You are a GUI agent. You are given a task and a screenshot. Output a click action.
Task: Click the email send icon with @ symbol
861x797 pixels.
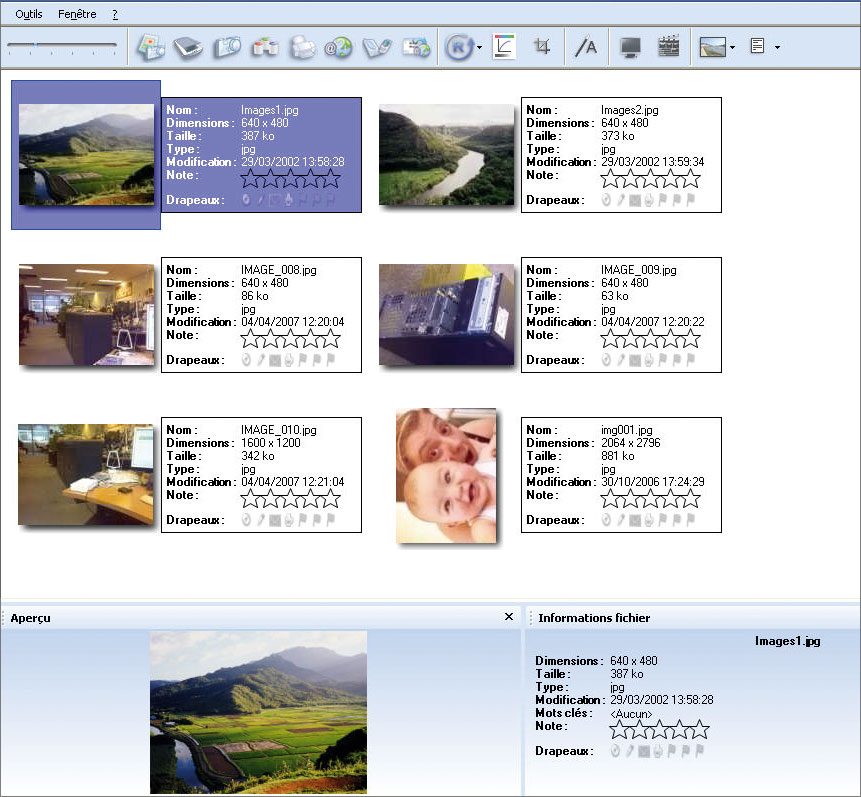(x=338, y=47)
